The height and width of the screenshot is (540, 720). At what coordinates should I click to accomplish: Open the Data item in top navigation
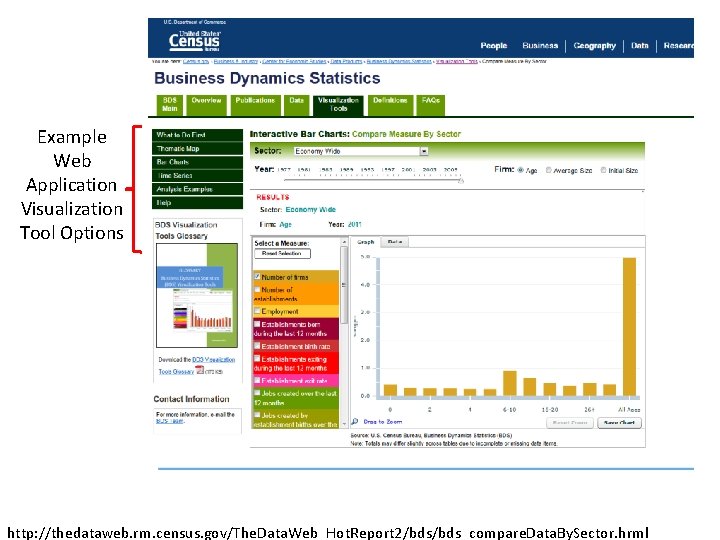tap(640, 45)
